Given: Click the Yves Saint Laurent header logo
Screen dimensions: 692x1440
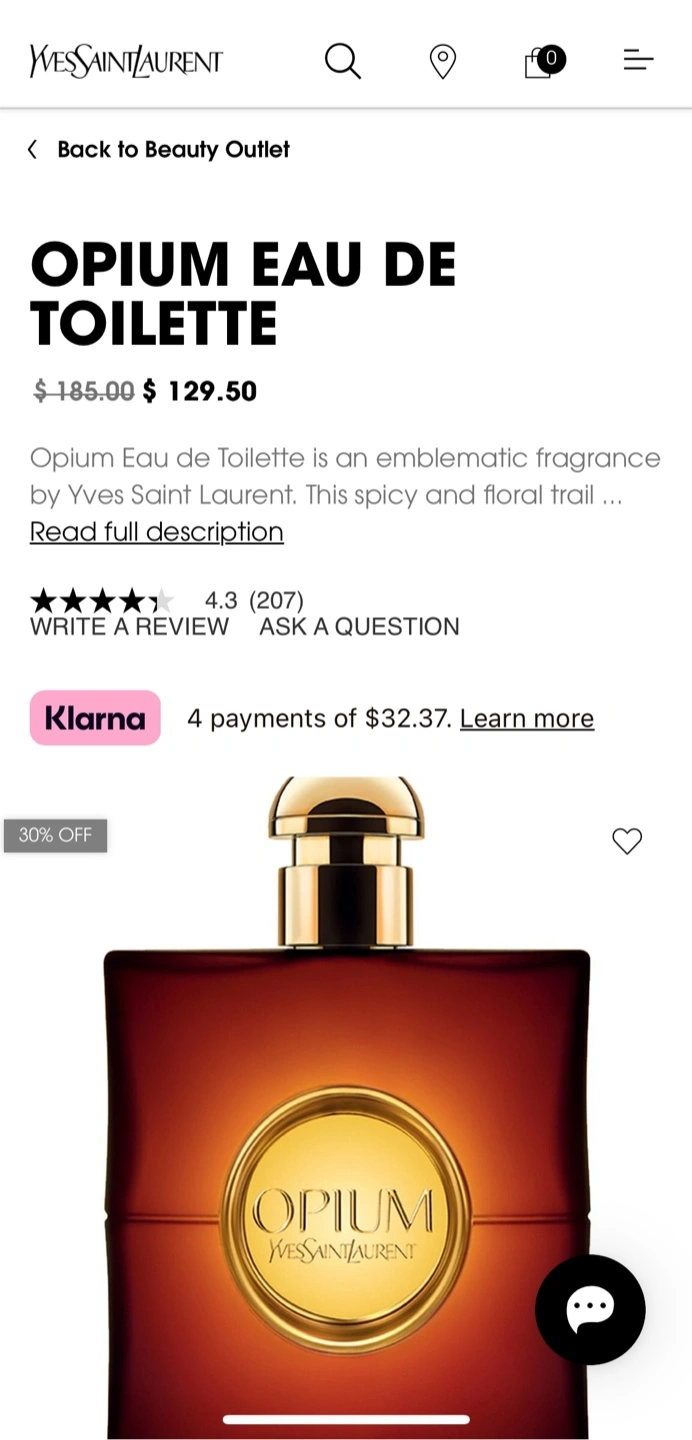Looking at the screenshot, I should click(126, 61).
